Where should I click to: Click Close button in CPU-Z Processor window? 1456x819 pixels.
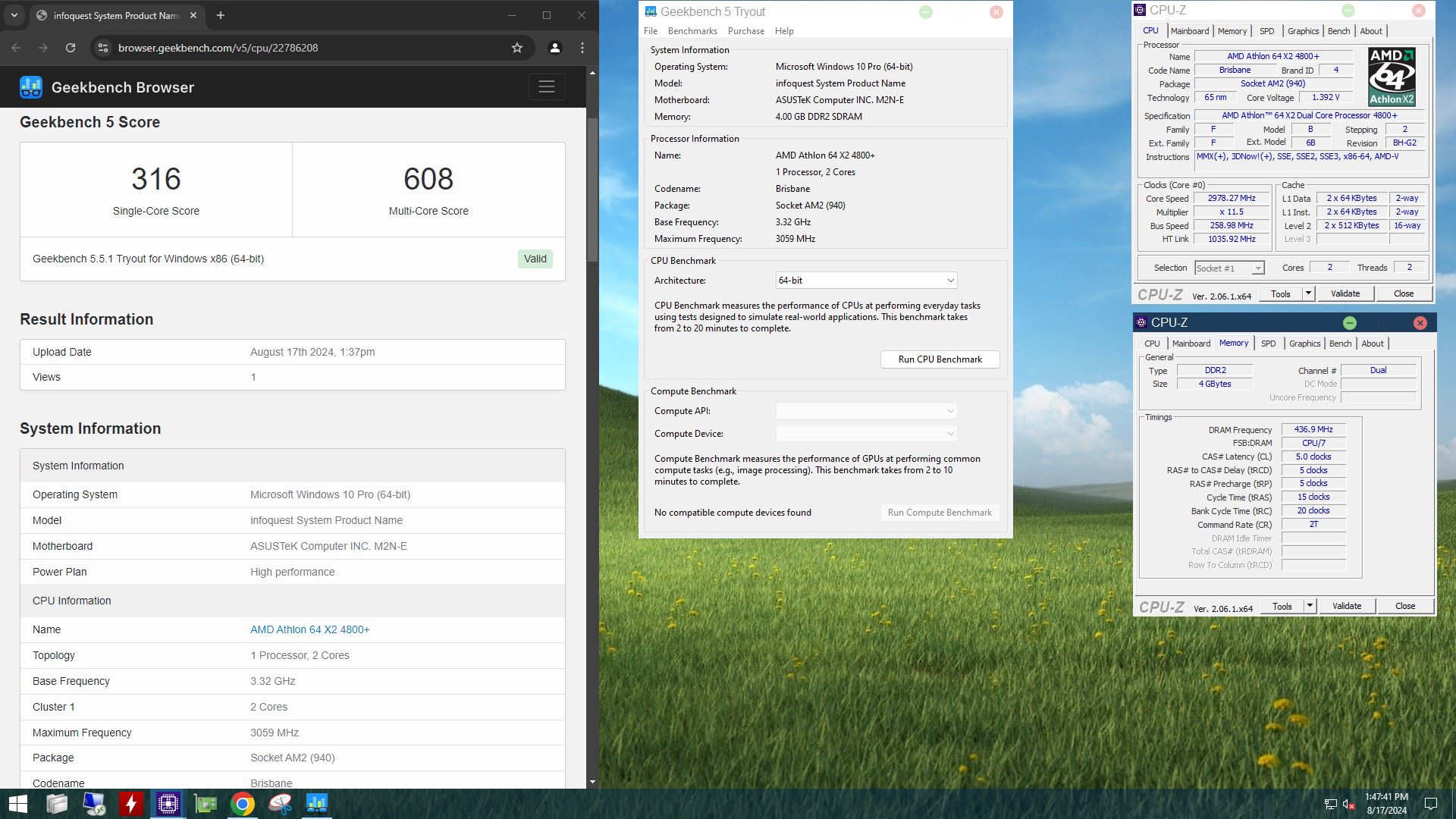(1404, 293)
